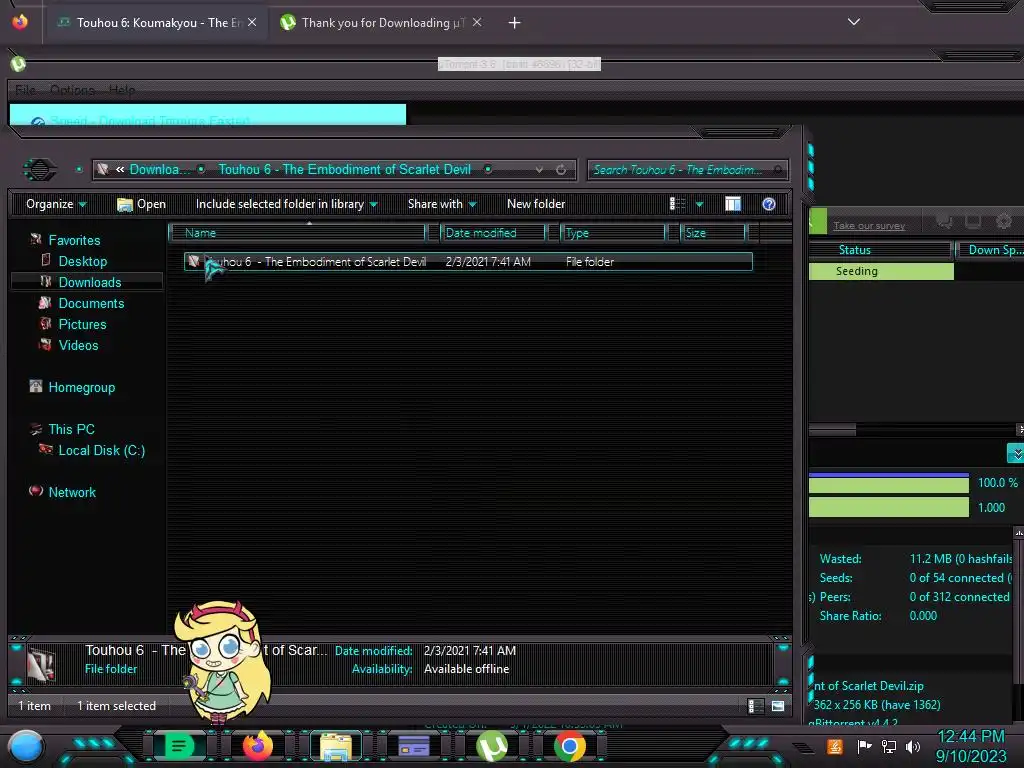This screenshot has width=1024, height=768.
Task: Select Downloads in navigation pane
Action: pyautogui.click(x=89, y=283)
